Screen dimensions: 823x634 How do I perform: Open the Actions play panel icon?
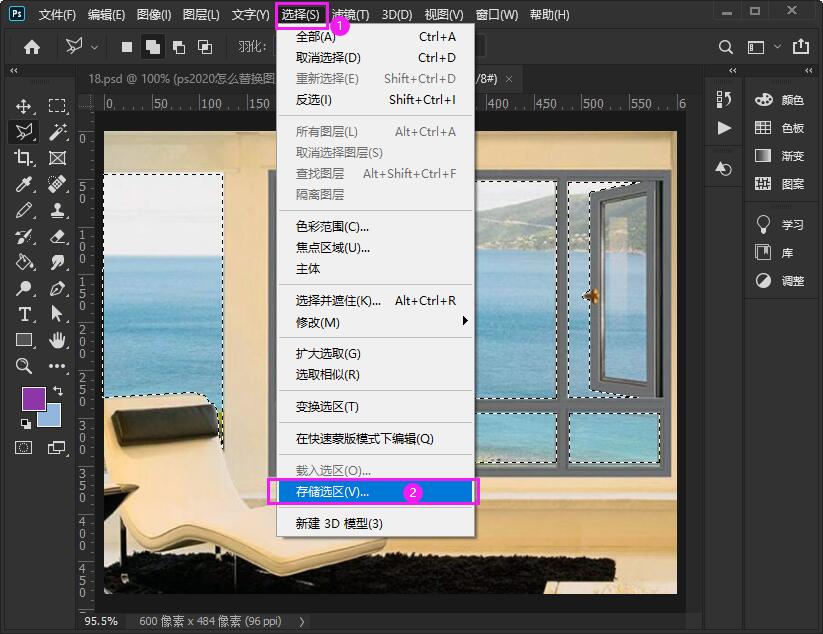[724, 128]
